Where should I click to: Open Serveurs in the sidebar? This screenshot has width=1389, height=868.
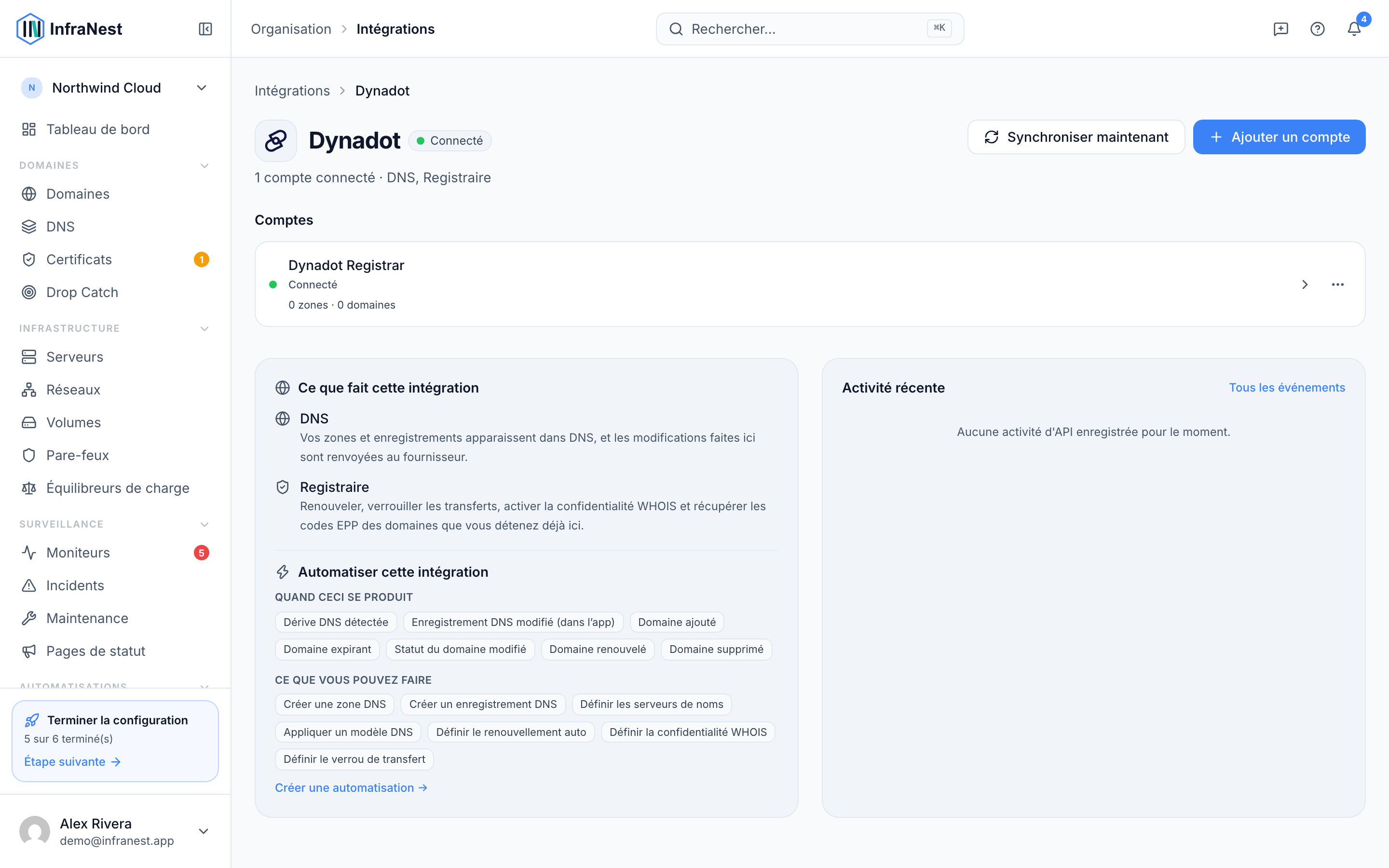115,357
